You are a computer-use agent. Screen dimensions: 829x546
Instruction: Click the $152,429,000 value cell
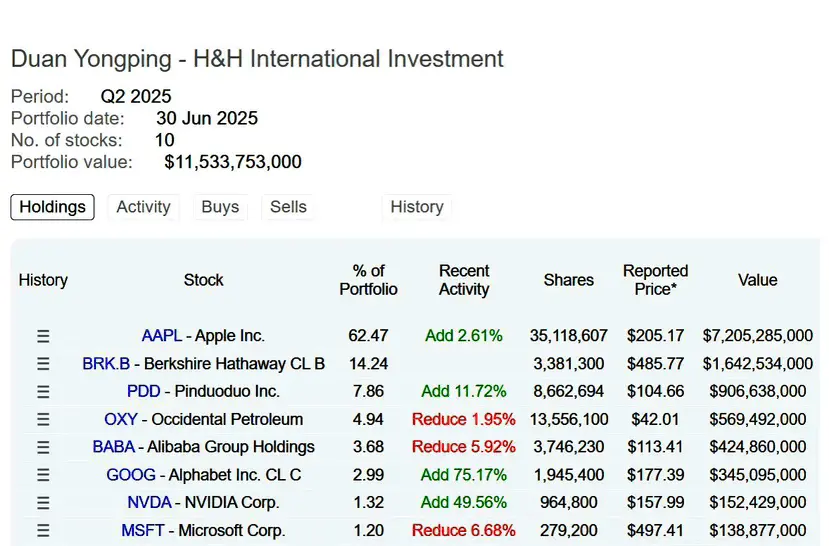coord(758,502)
